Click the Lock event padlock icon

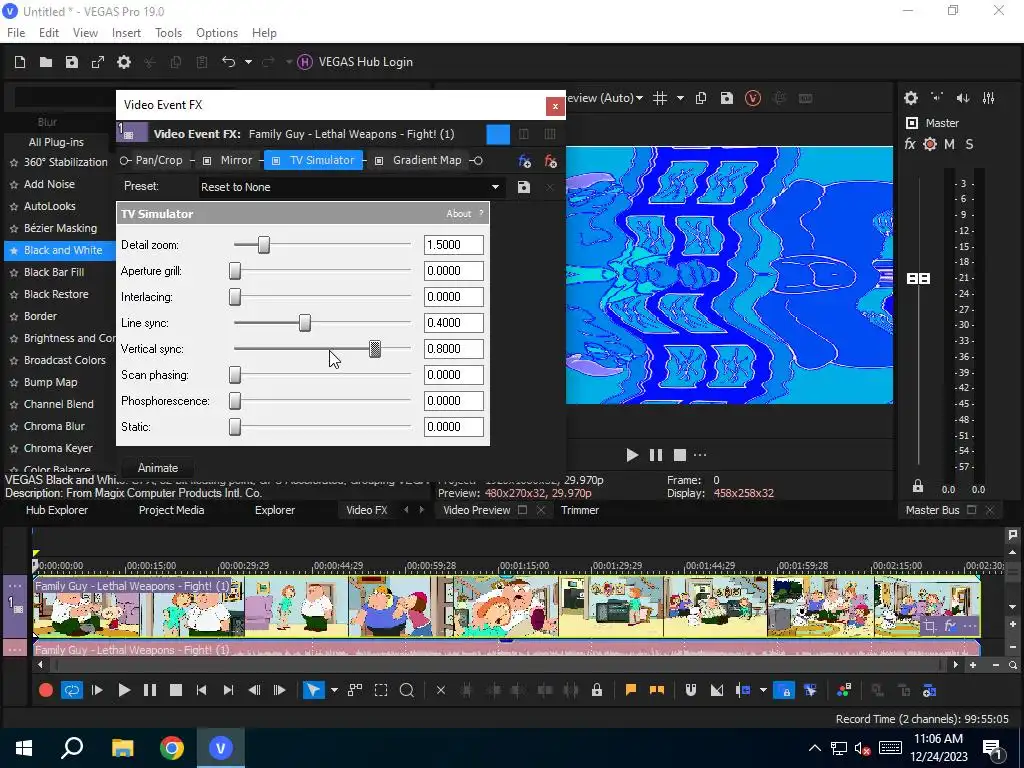(597, 690)
